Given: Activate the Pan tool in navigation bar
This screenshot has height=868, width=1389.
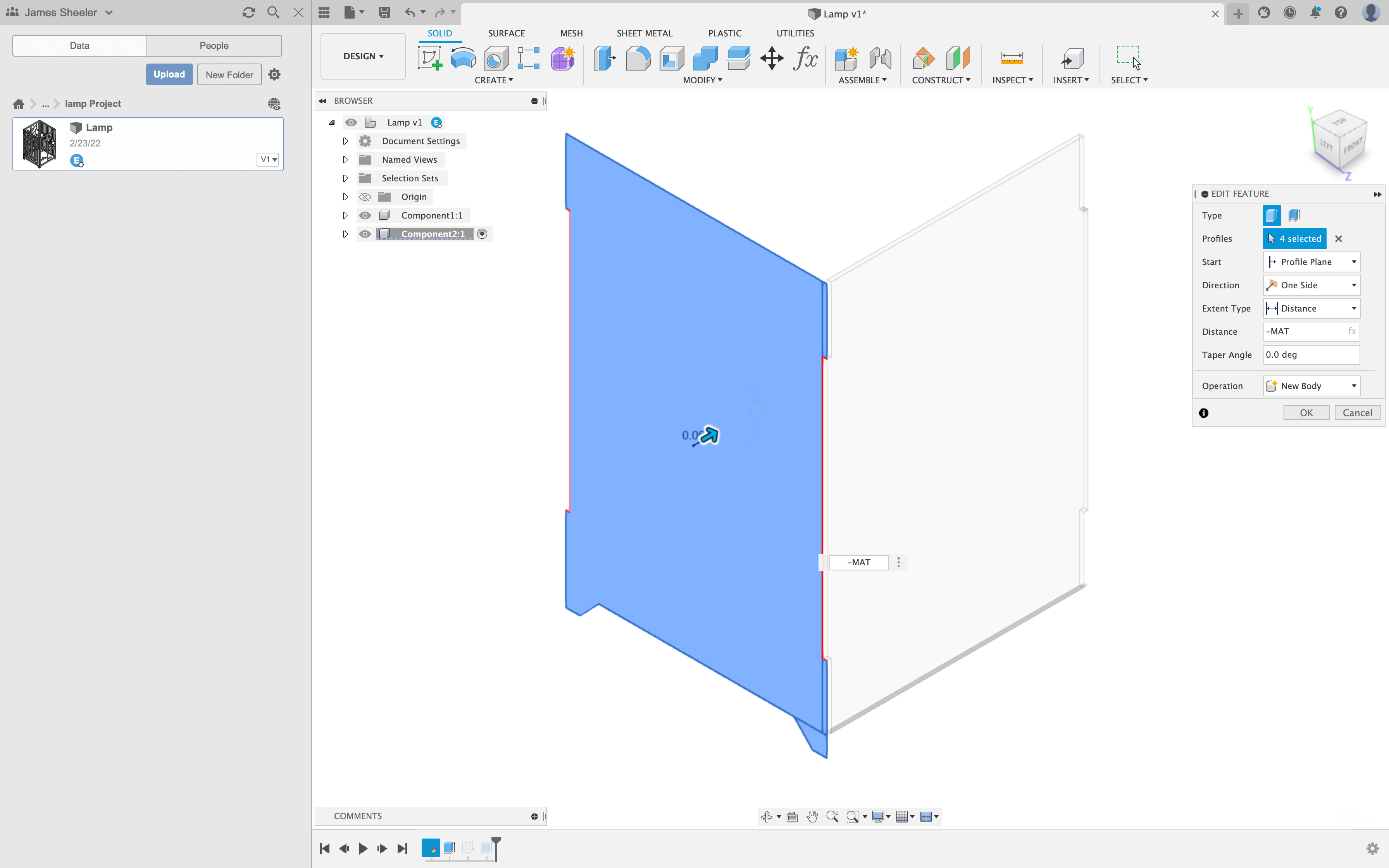Looking at the screenshot, I should [812, 816].
